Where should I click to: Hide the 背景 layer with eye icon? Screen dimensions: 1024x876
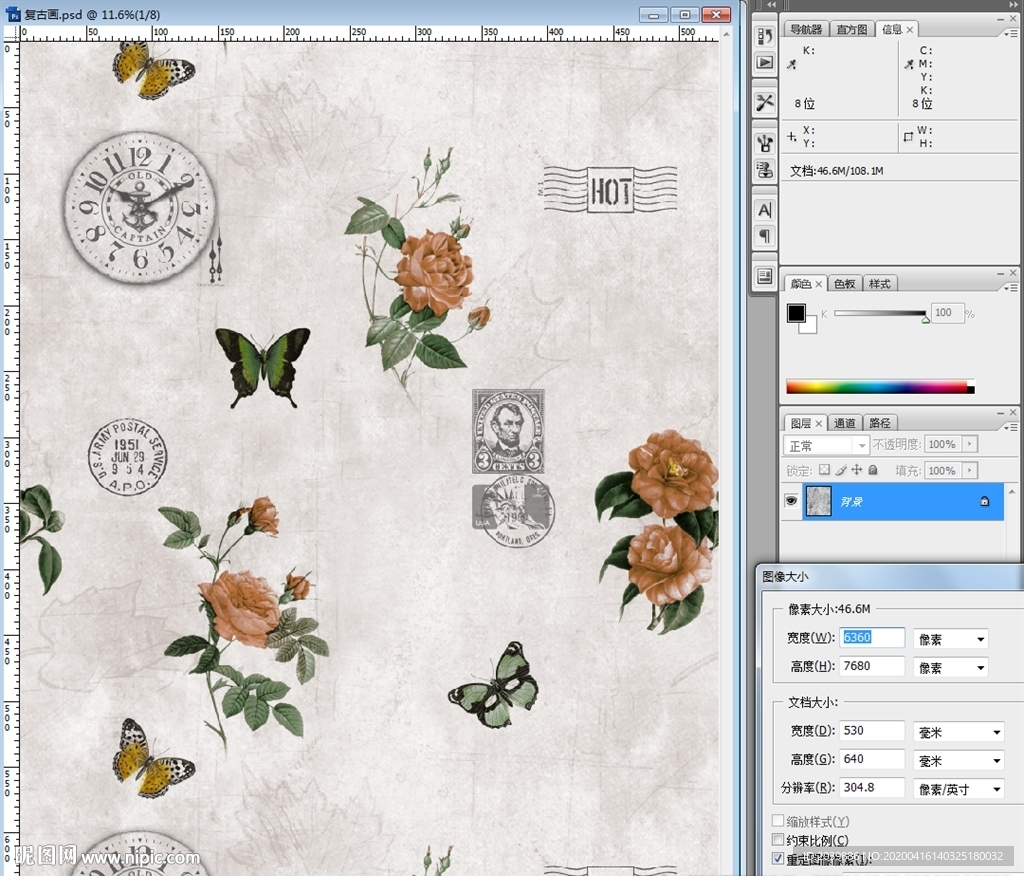(792, 501)
